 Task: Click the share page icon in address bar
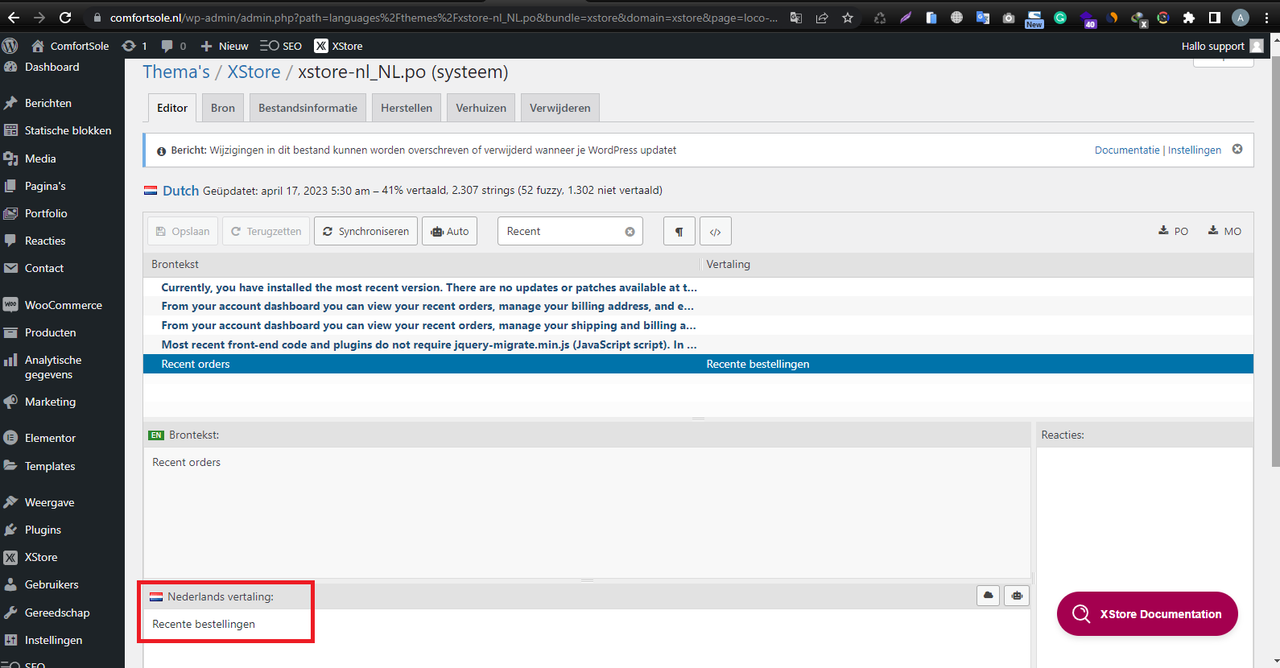point(822,18)
